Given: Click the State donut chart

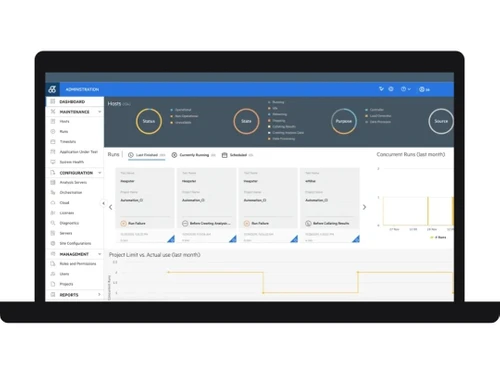Looking at the screenshot, I should coord(246,121).
